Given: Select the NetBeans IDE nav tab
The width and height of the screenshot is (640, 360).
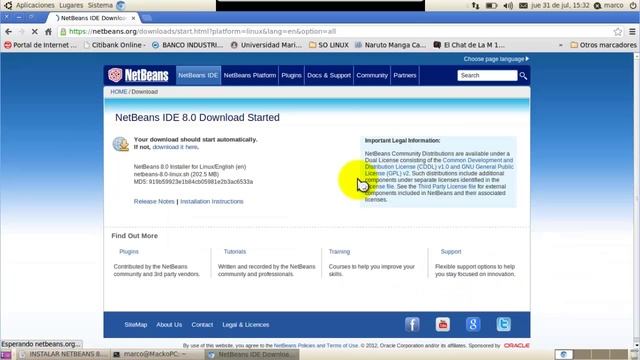Looking at the screenshot, I should (198, 76).
